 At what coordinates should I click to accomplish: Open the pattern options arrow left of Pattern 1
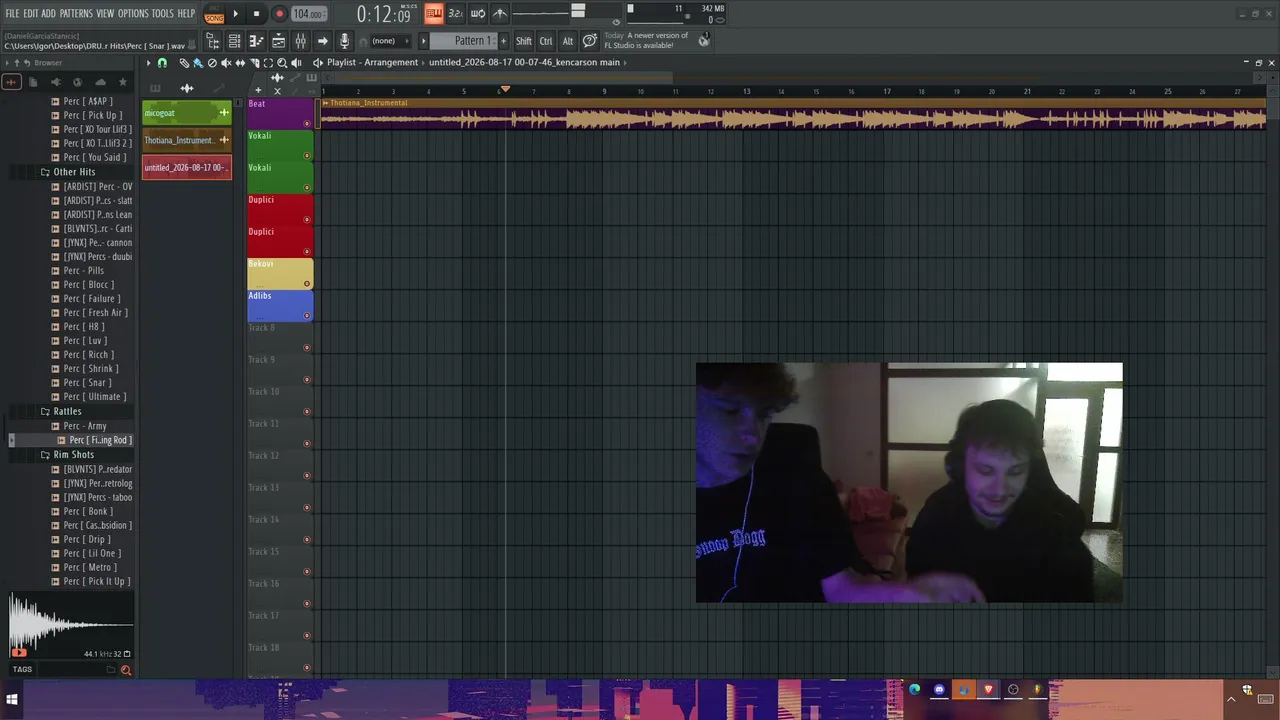click(423, 41)
